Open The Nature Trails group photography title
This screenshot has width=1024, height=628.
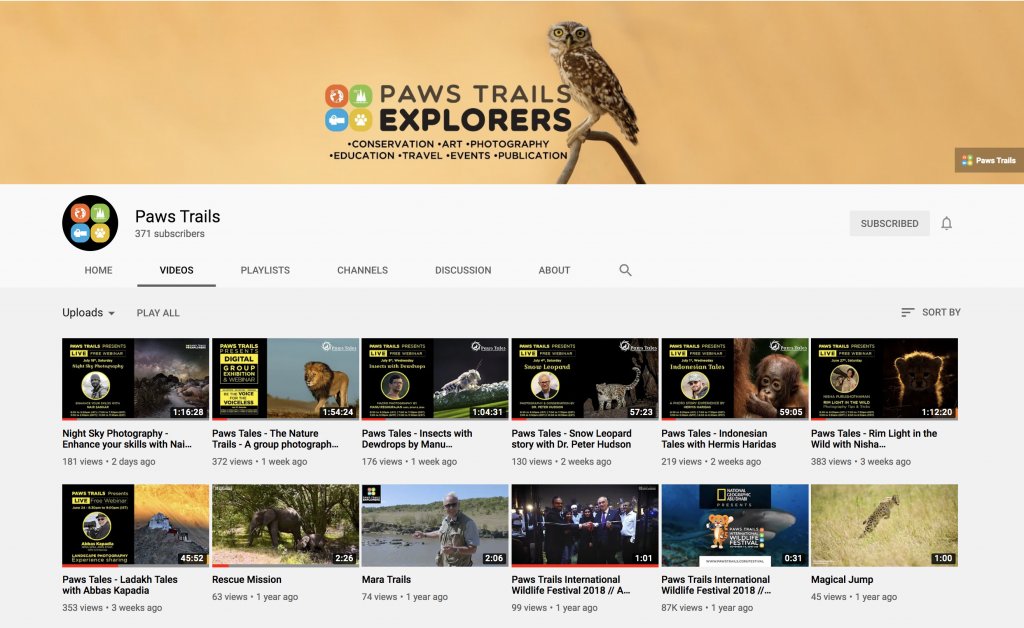click(275, 439)
